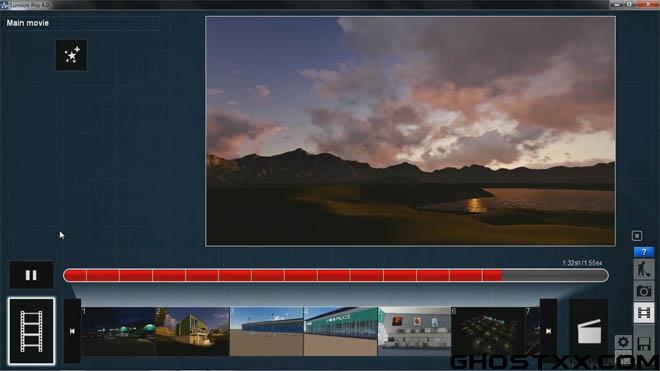Image resolution: width=660 pixels, height=371 pixels.
Task: Show next clips with right arrow
Action: click(548, 331)
